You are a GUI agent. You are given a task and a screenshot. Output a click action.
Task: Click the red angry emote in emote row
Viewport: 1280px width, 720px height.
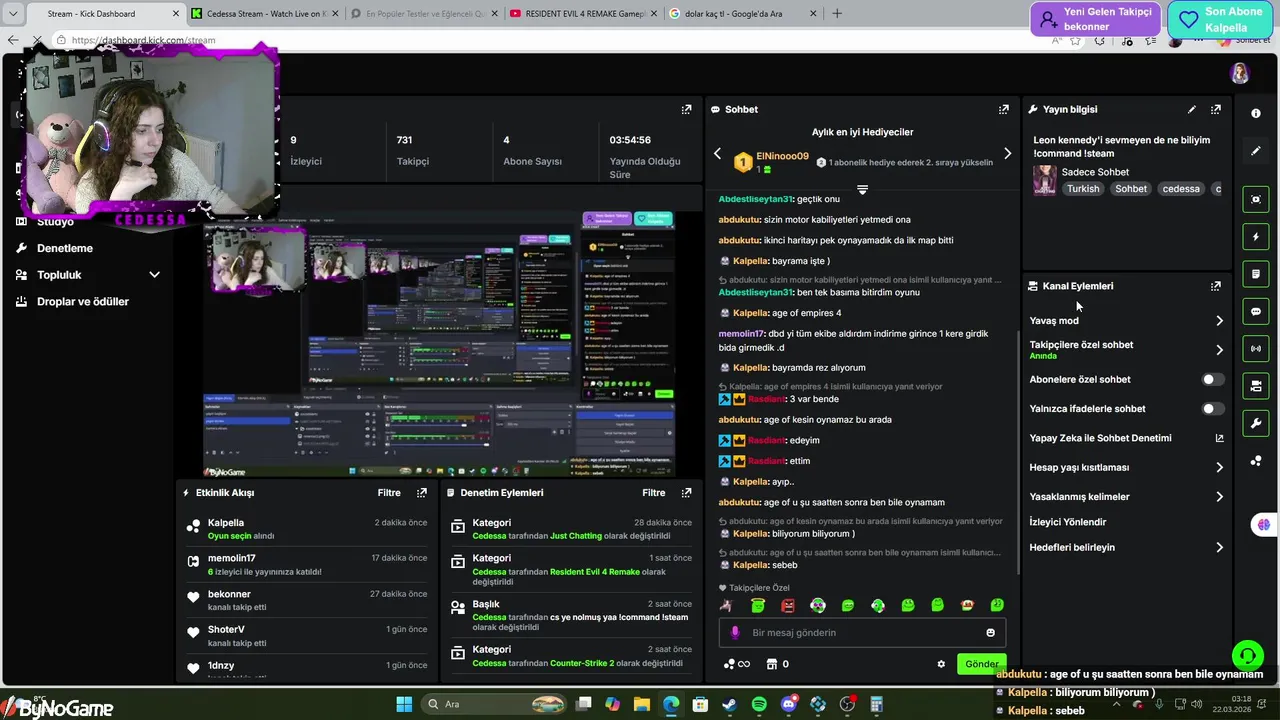pos(788,605)
